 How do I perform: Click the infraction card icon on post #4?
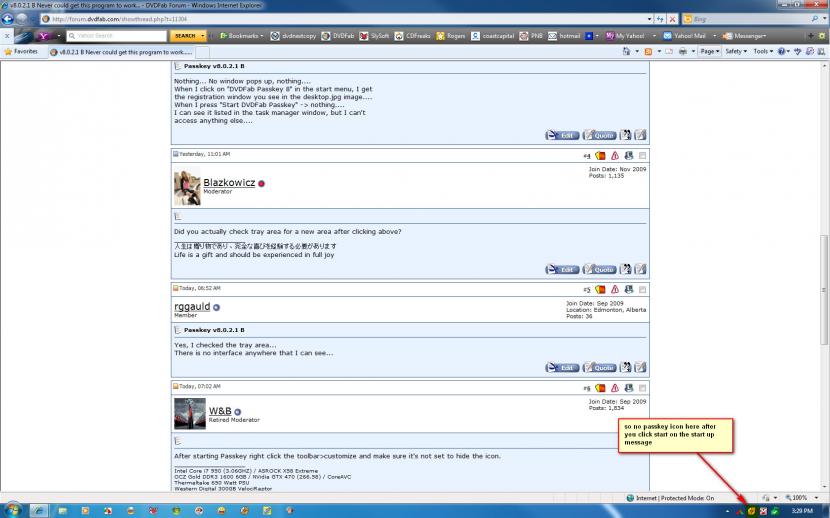click(600, 156)
